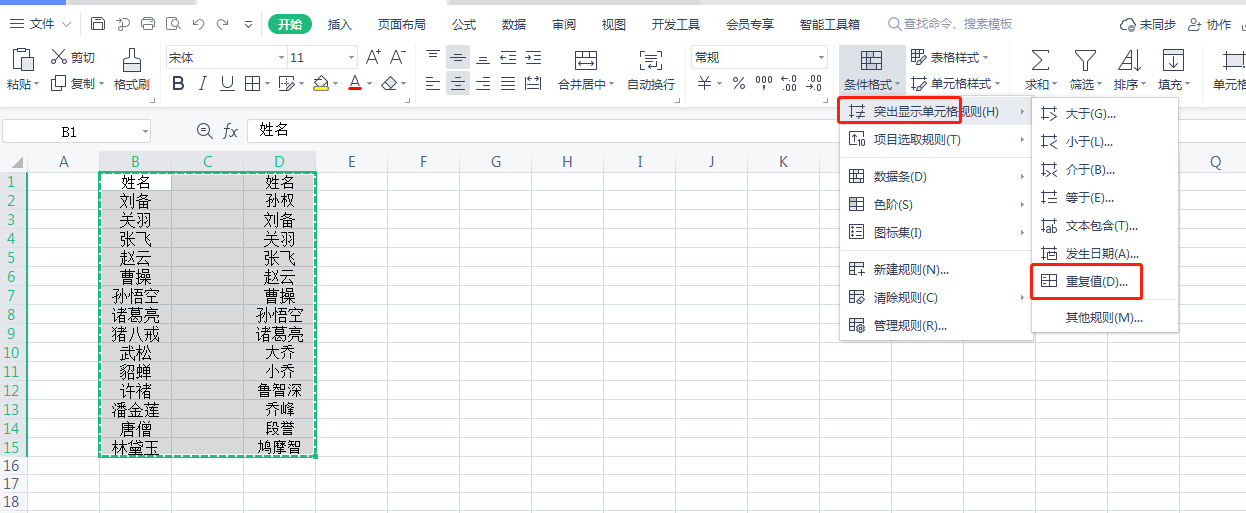Decrease font size with the A- icon
The width and height of the screenshot is (1246, 513).
point(398,57)
